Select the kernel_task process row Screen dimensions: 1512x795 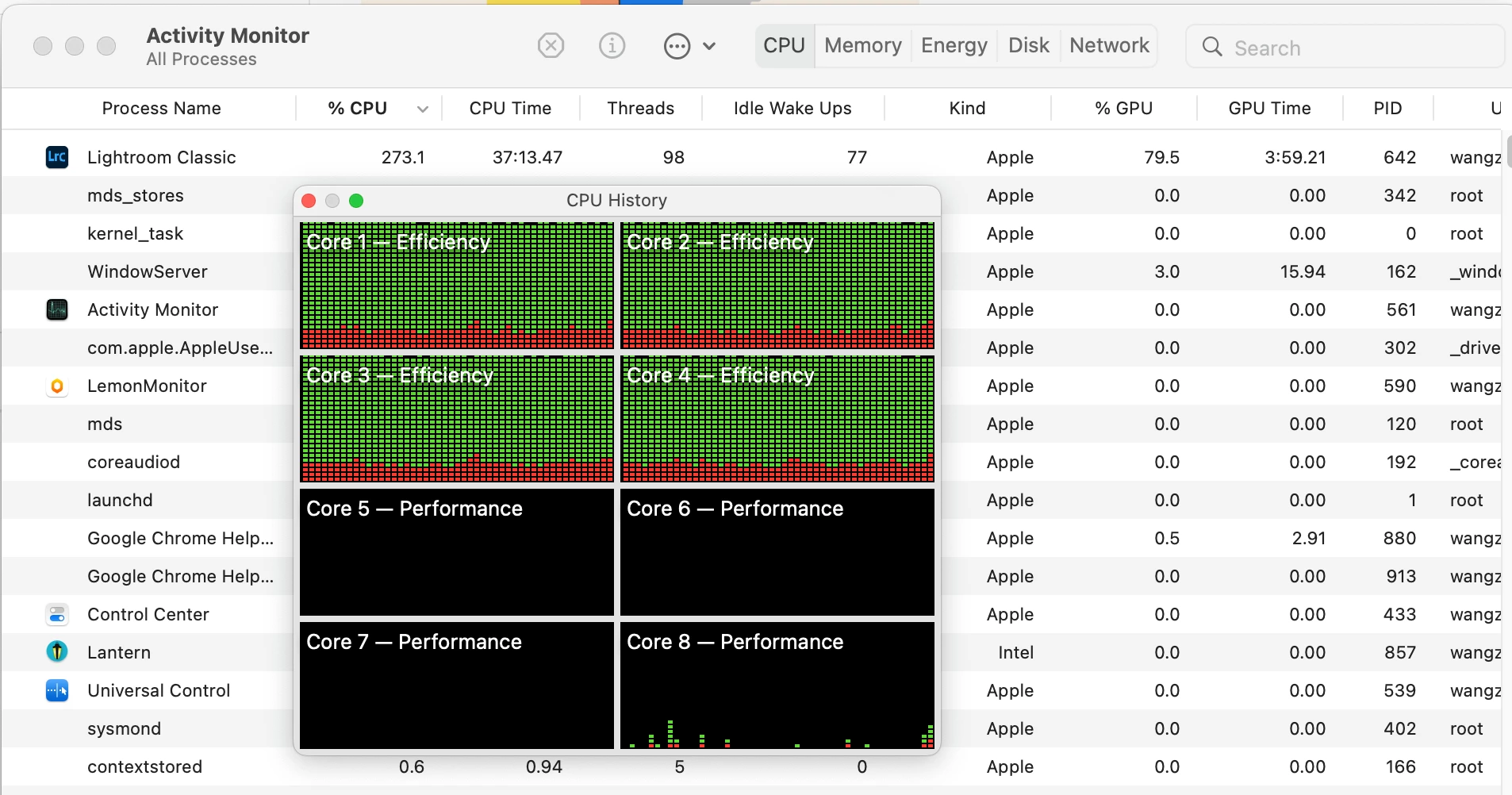752,233
